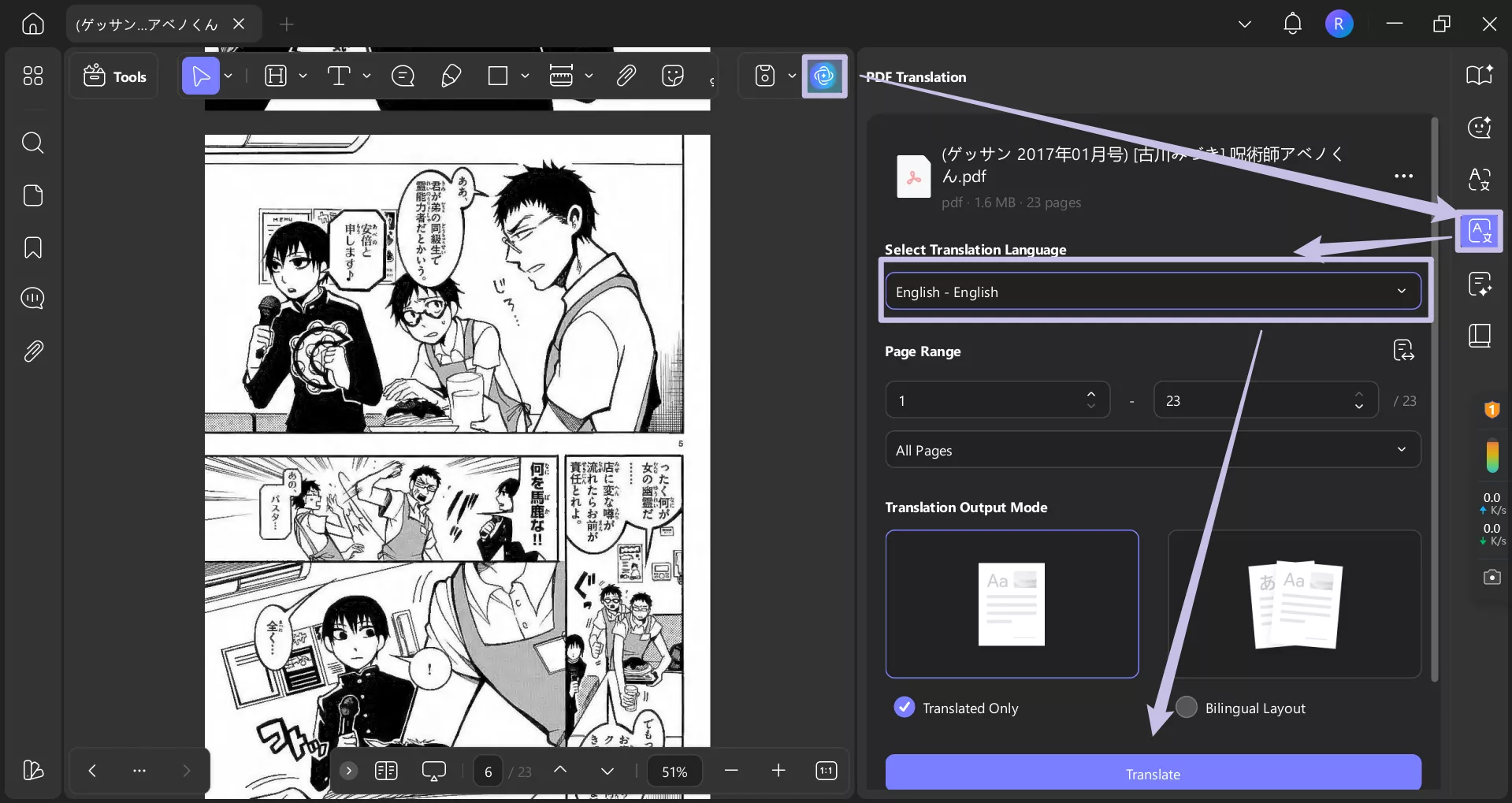Image resolution: width=1512 pixels, height=803 pixels.
Task: Open the sticker tool
Action: [x=674, y=76]
